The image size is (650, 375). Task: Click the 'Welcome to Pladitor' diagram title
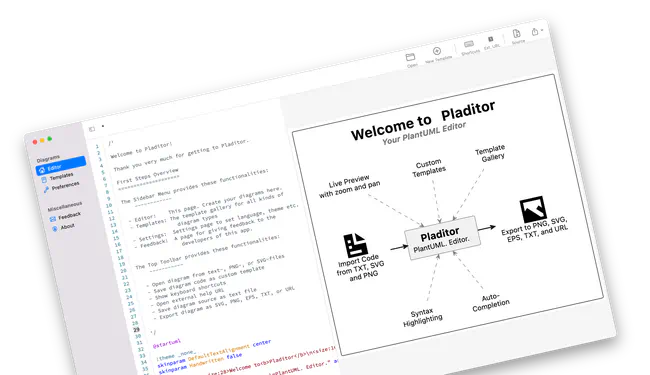(x=423, y=120)
